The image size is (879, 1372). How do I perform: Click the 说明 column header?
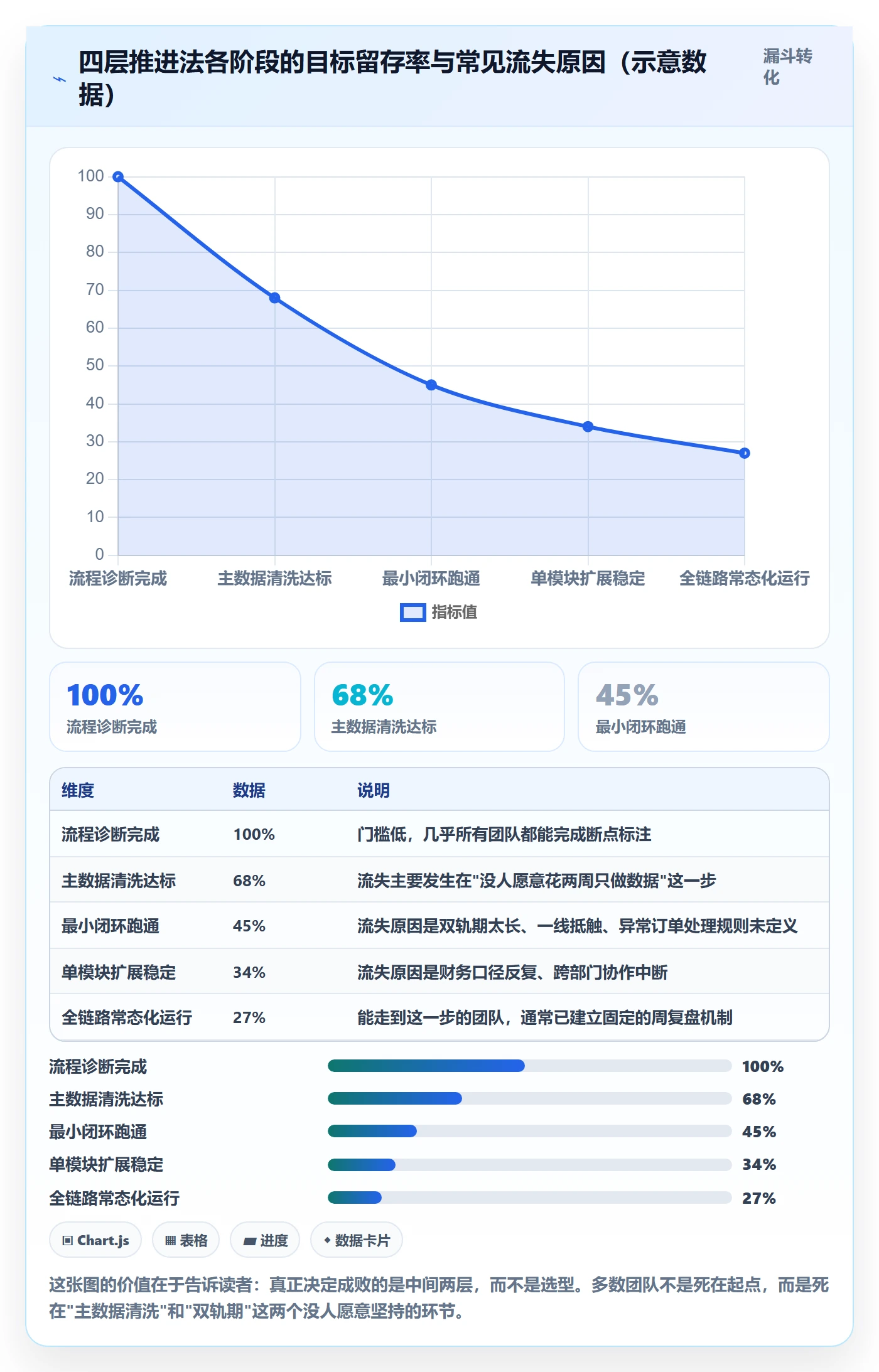[374, 790]
